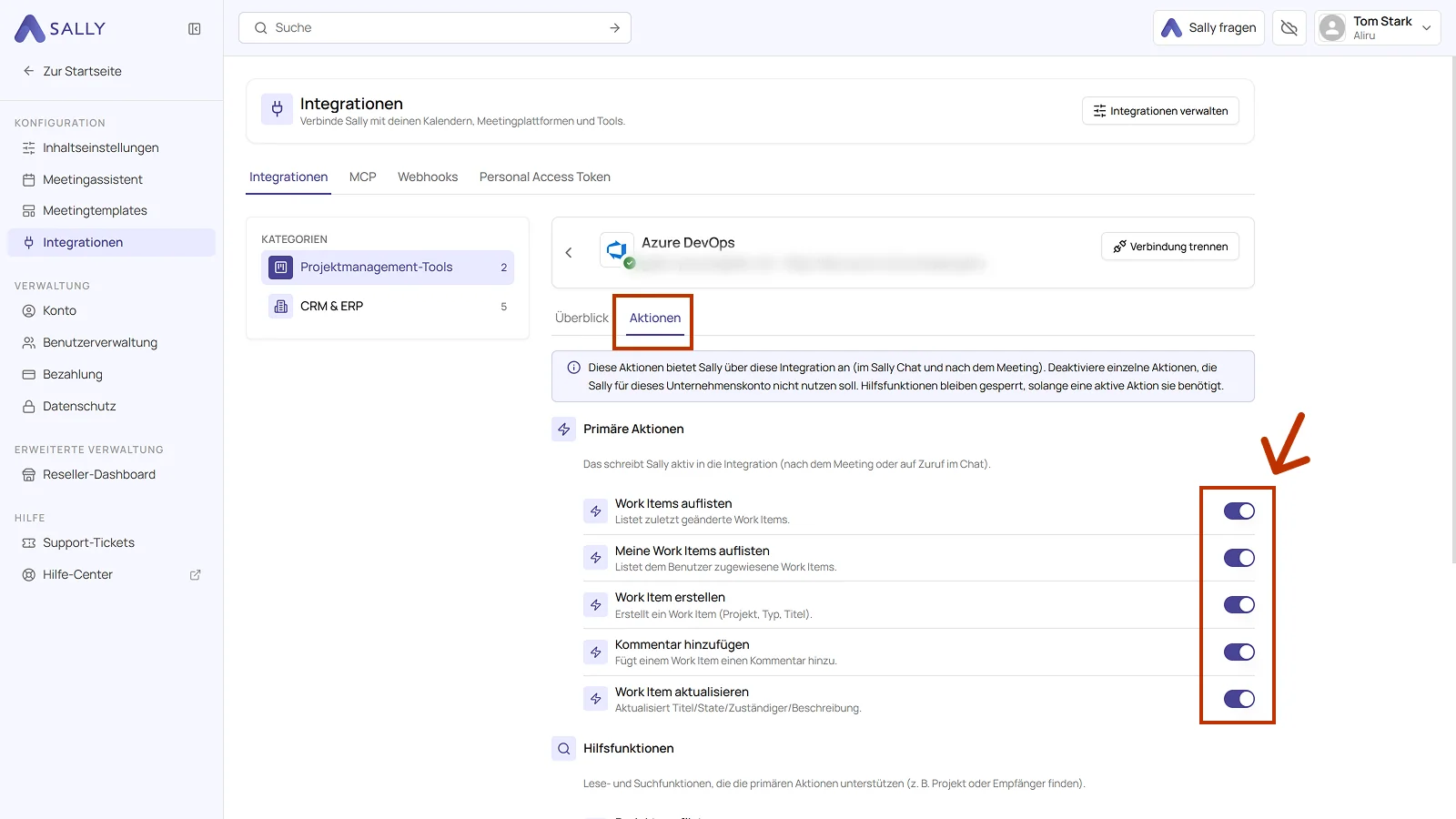Click the Primäre Aktionen heading text
Screen dimensions: 1456x819
point(633,429)
